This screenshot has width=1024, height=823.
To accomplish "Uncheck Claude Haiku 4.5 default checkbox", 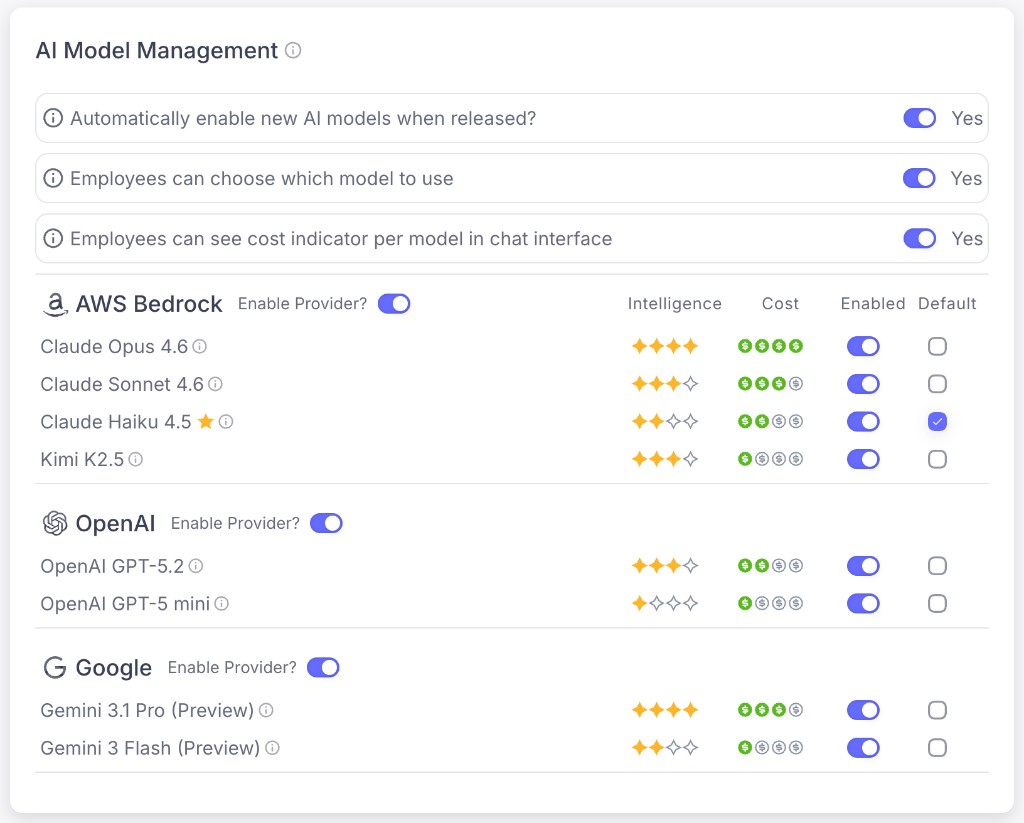I will (x=937, y=422).
